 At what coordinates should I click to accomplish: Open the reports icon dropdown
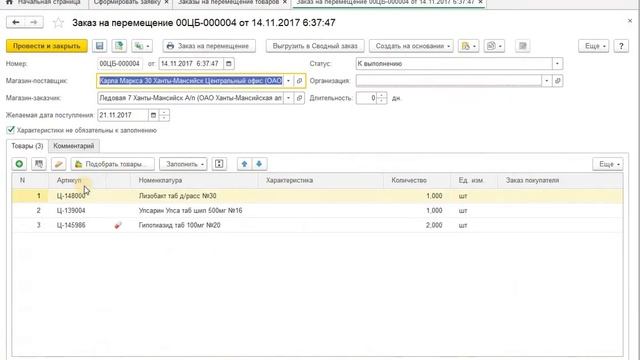point(468,46)
